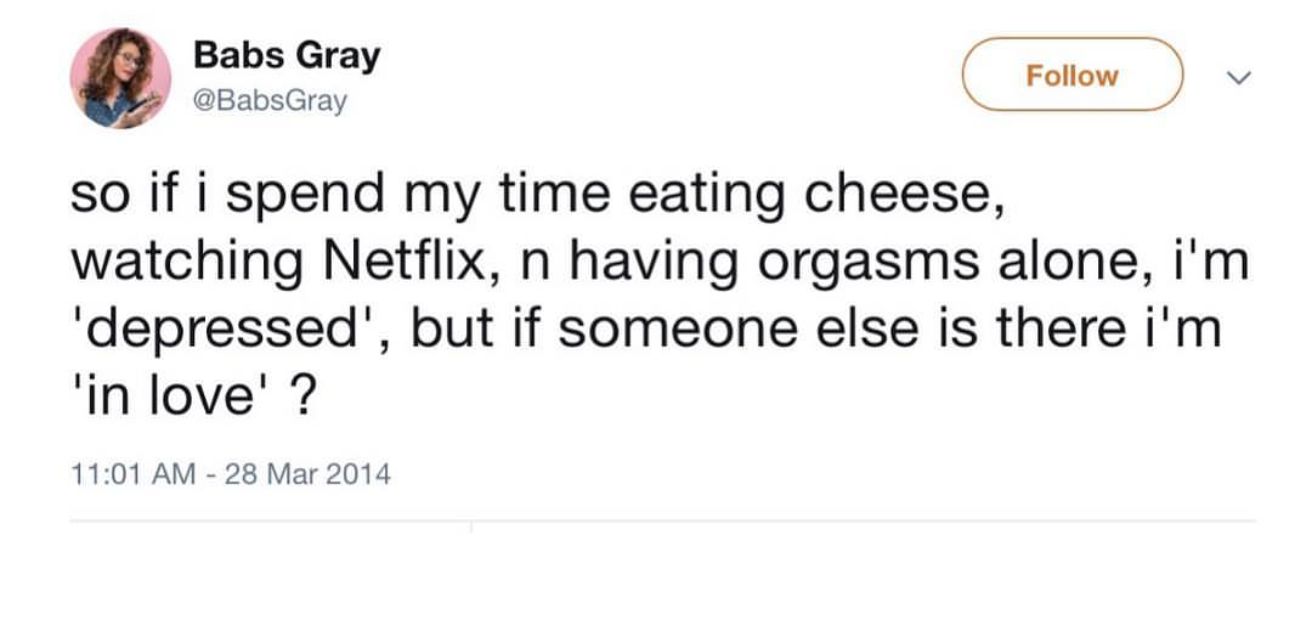Image resolution: width=1312 pixels, height=636 pixels.
Task: Open the Babs Gray display name link
Action: (287, 56)
